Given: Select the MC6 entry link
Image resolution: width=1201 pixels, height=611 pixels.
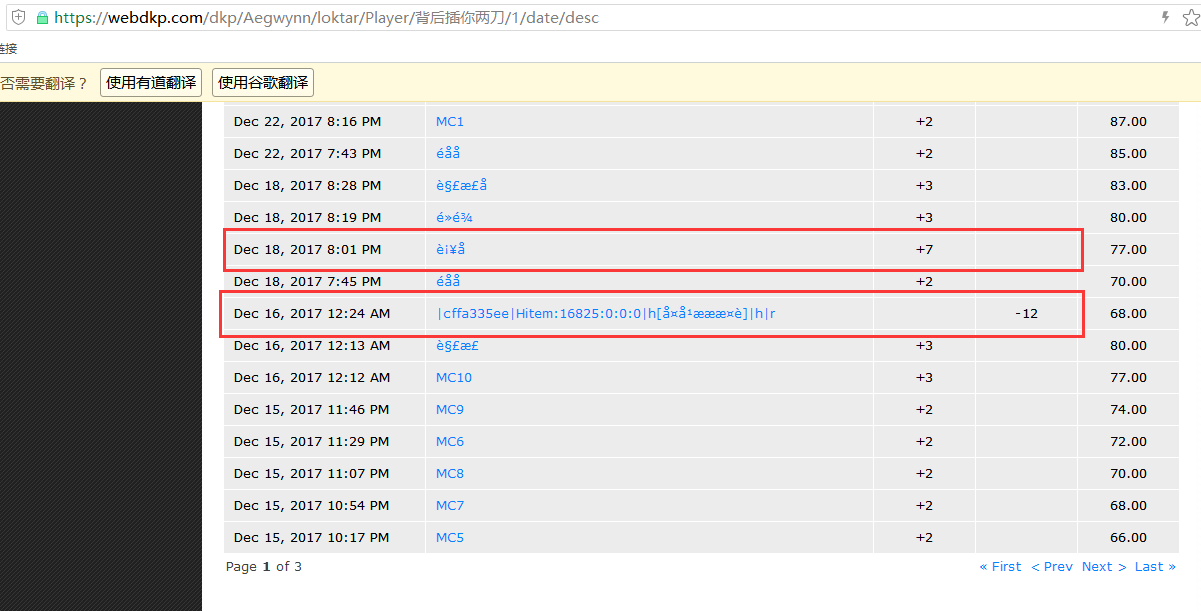Looking at the screenshot, I should (x=450, y=442).
